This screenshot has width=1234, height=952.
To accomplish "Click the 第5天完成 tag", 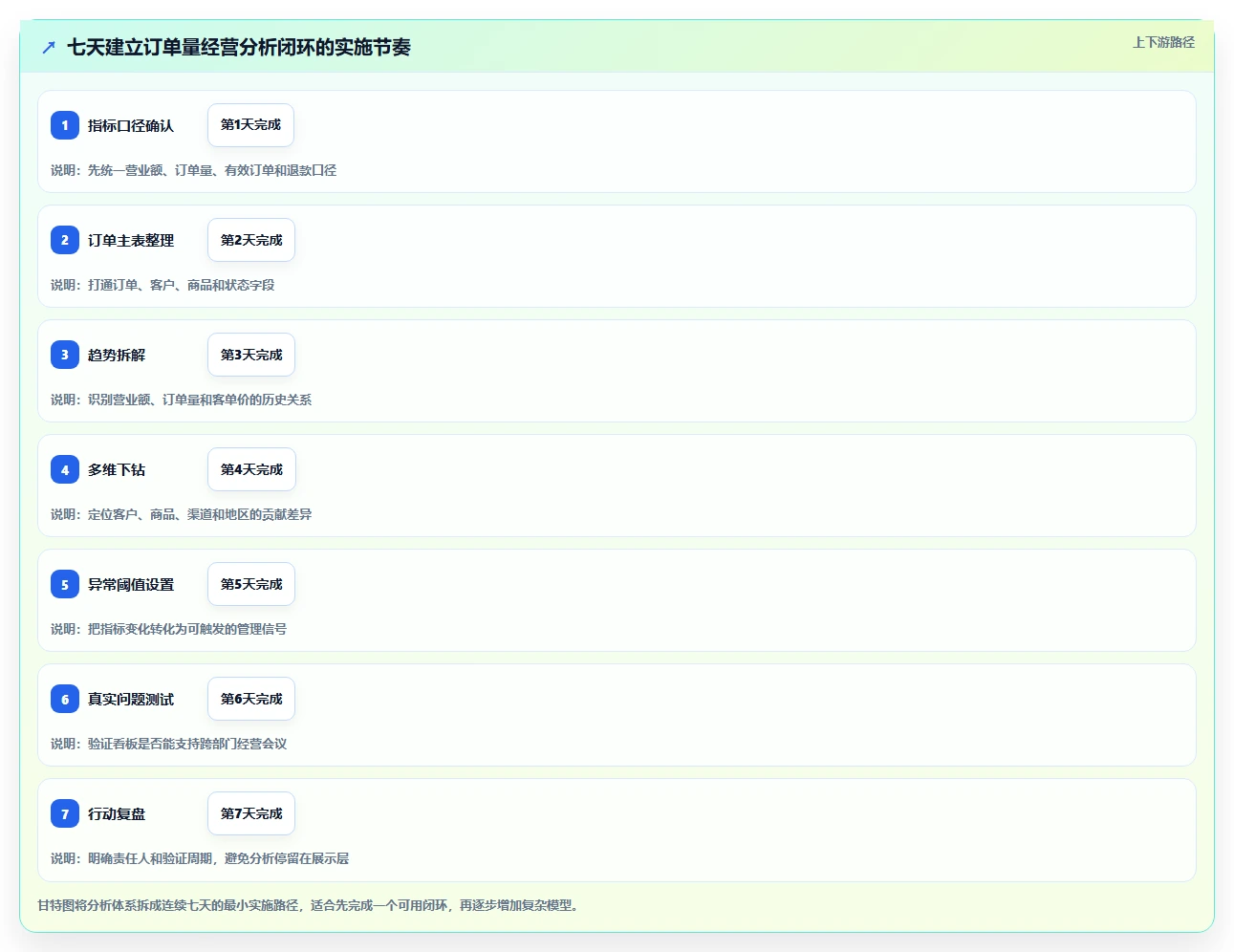I will 251,584.
